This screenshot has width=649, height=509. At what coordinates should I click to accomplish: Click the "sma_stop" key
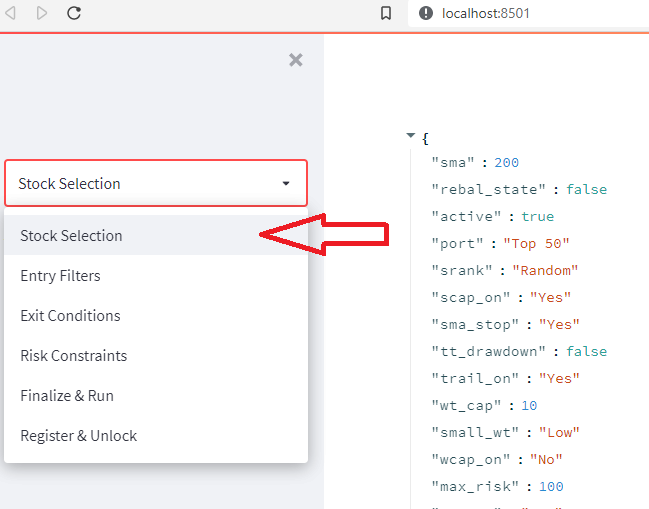pyautogui.click(x=475, y=324)
